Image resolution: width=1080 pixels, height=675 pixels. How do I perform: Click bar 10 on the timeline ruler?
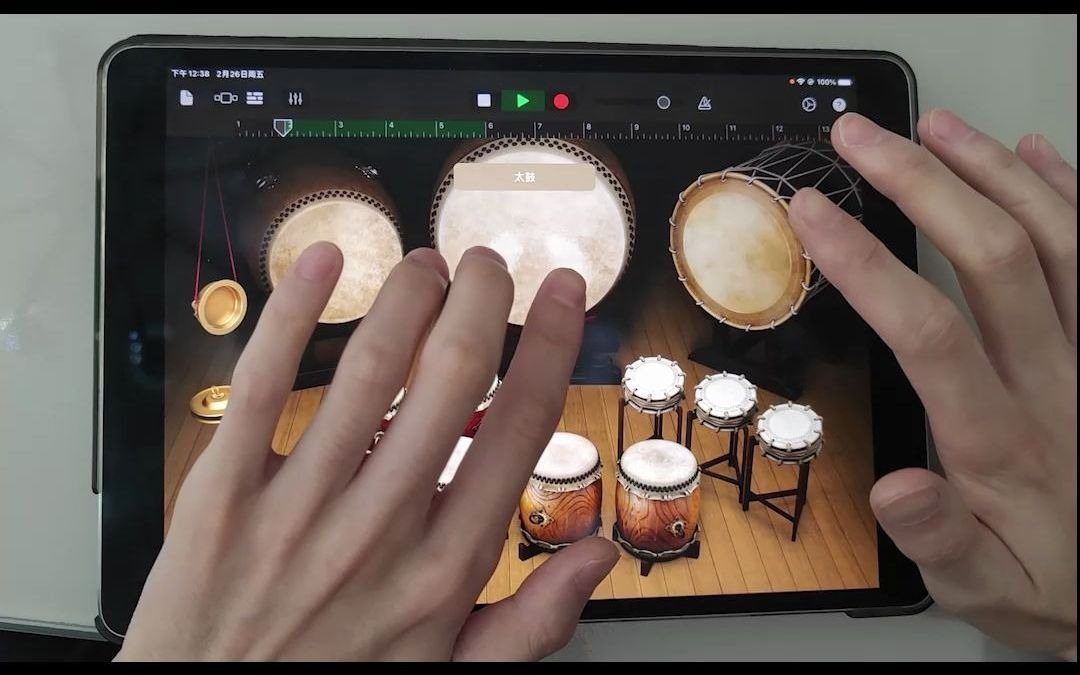click(x=685, y=130)
